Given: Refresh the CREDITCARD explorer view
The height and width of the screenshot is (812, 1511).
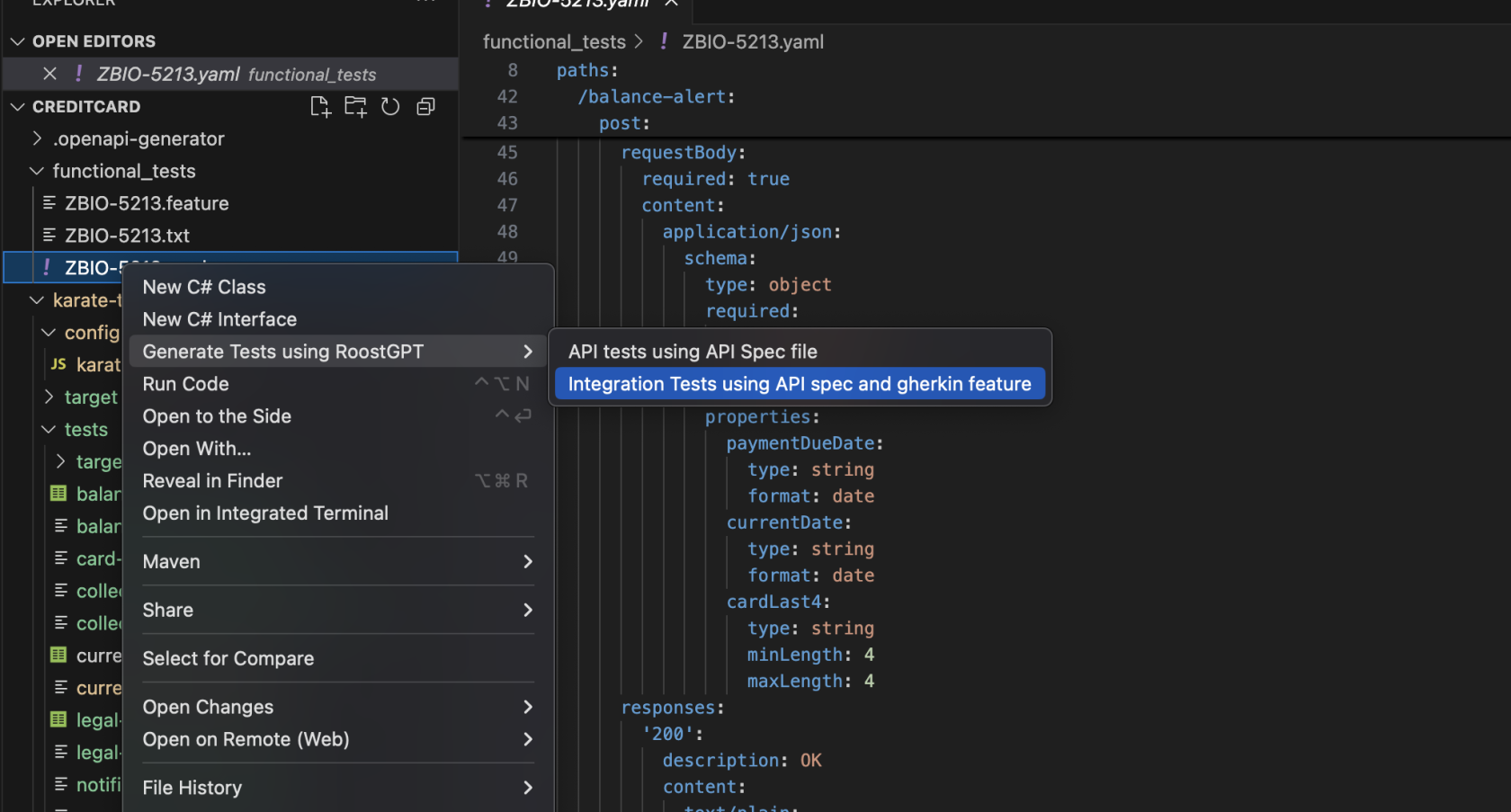Looking at the screenshot, I should coord(390,106).
